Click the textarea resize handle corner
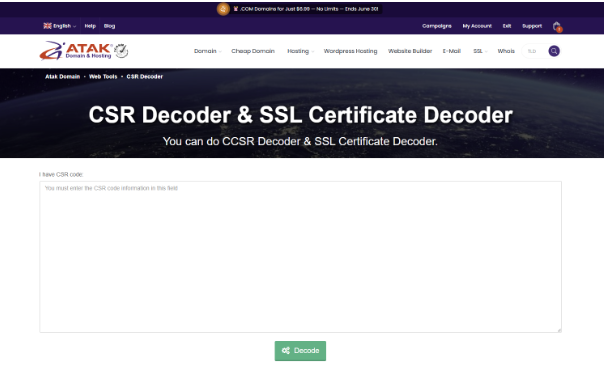The width and height of the screenshot is (604, 368). click(559, 330)
